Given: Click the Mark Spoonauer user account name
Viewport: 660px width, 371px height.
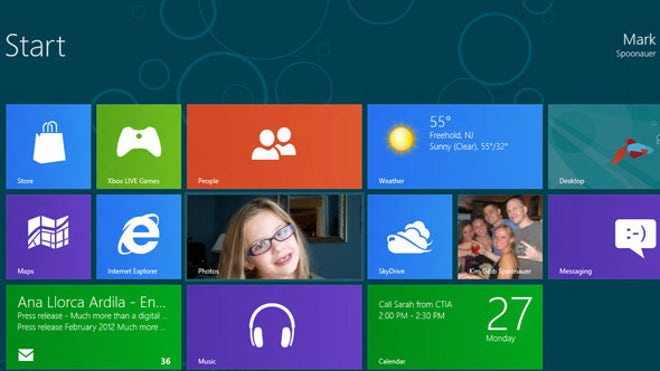Looking at the screenshot, I should 636,45.
